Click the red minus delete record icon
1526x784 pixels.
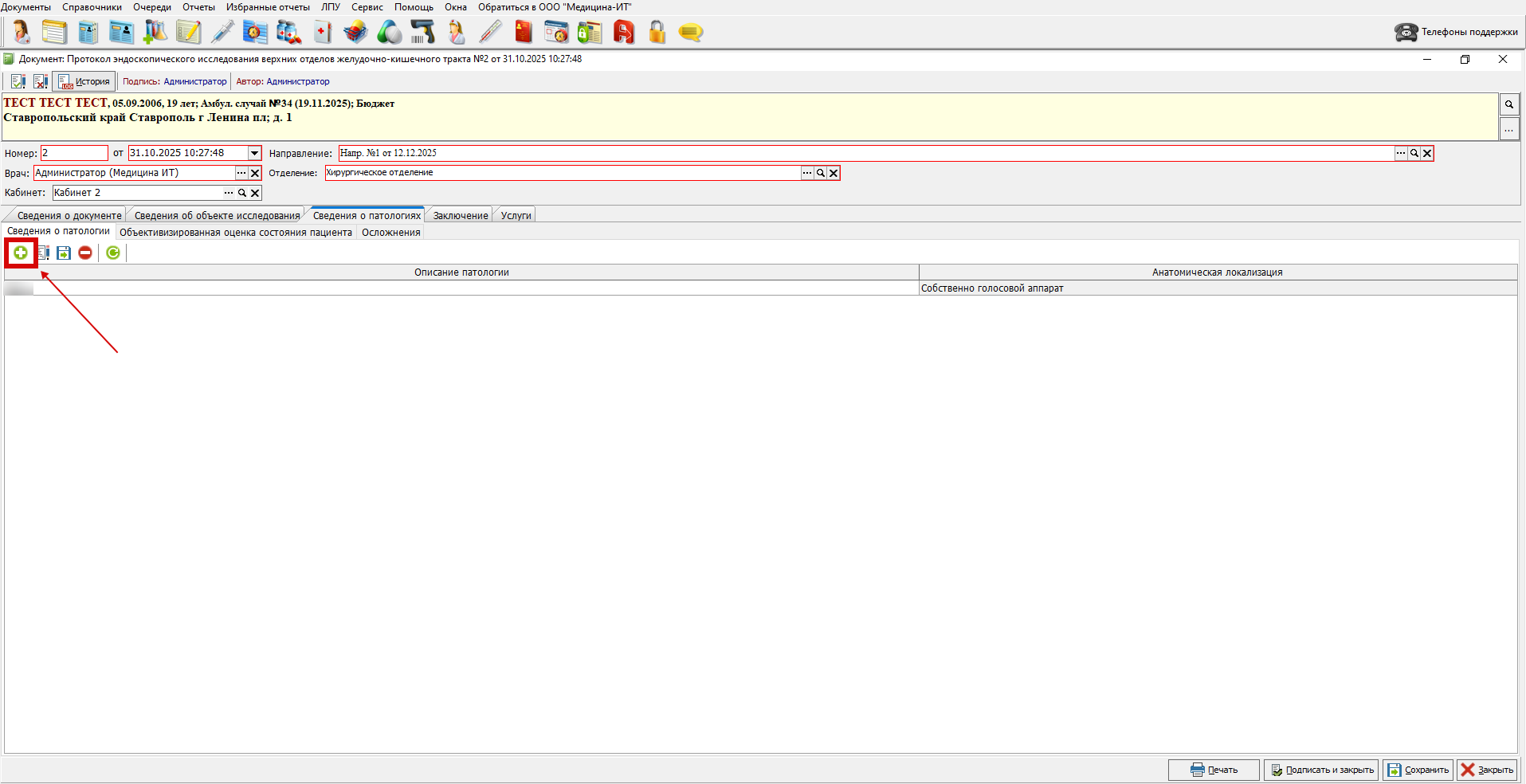85,253
